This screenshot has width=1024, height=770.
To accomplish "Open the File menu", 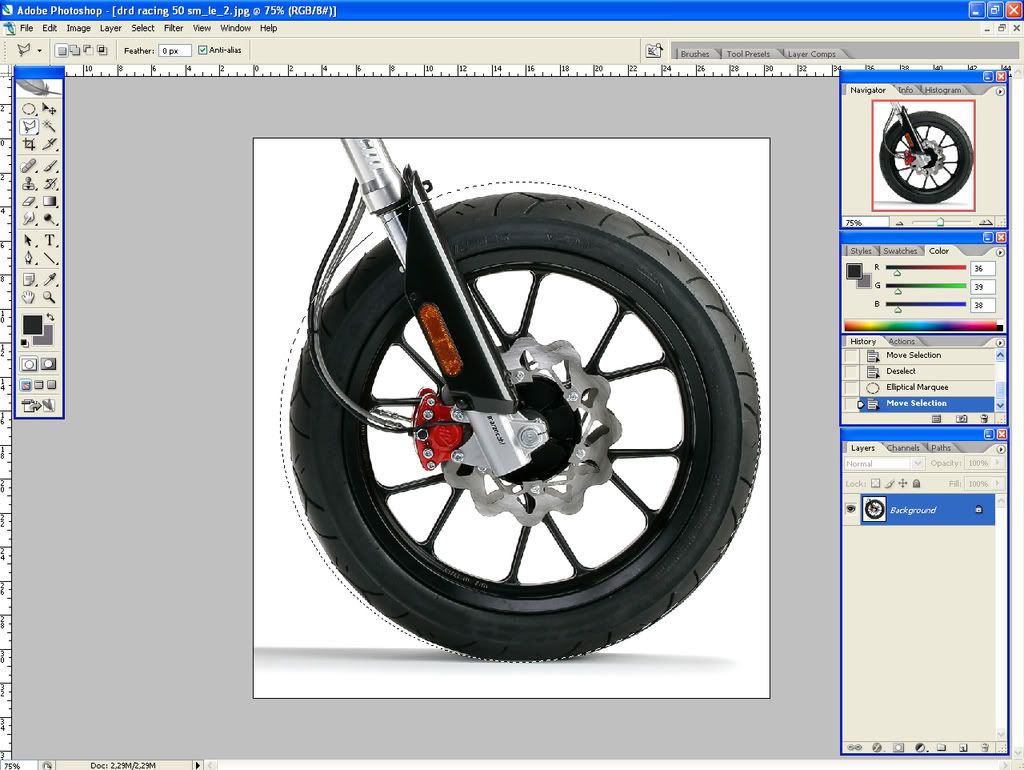I will (x=26, y=28).
